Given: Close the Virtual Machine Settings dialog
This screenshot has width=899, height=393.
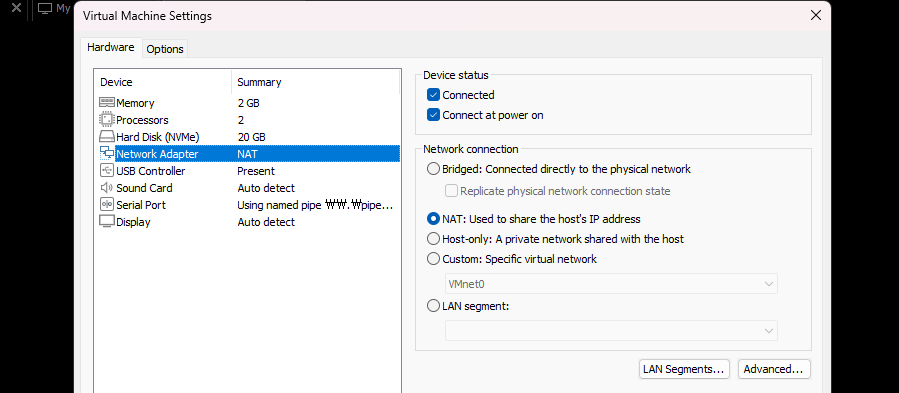Looking at the screenshot, I should point(815,15).
